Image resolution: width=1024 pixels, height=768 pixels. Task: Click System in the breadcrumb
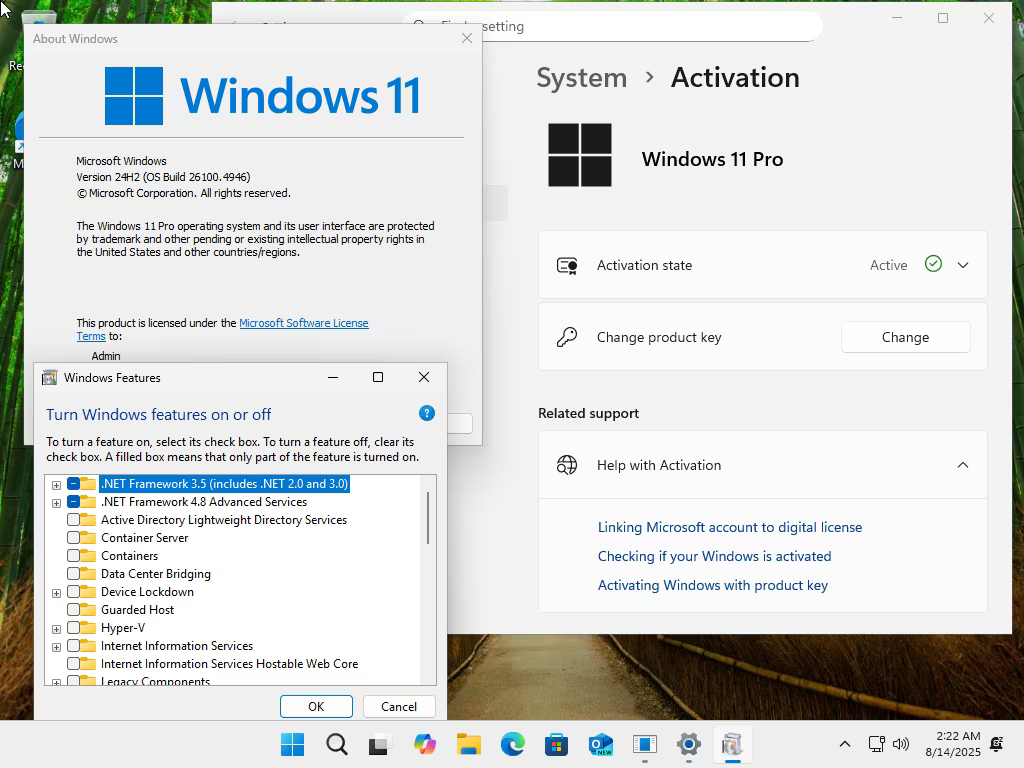(x=581, y=78)
